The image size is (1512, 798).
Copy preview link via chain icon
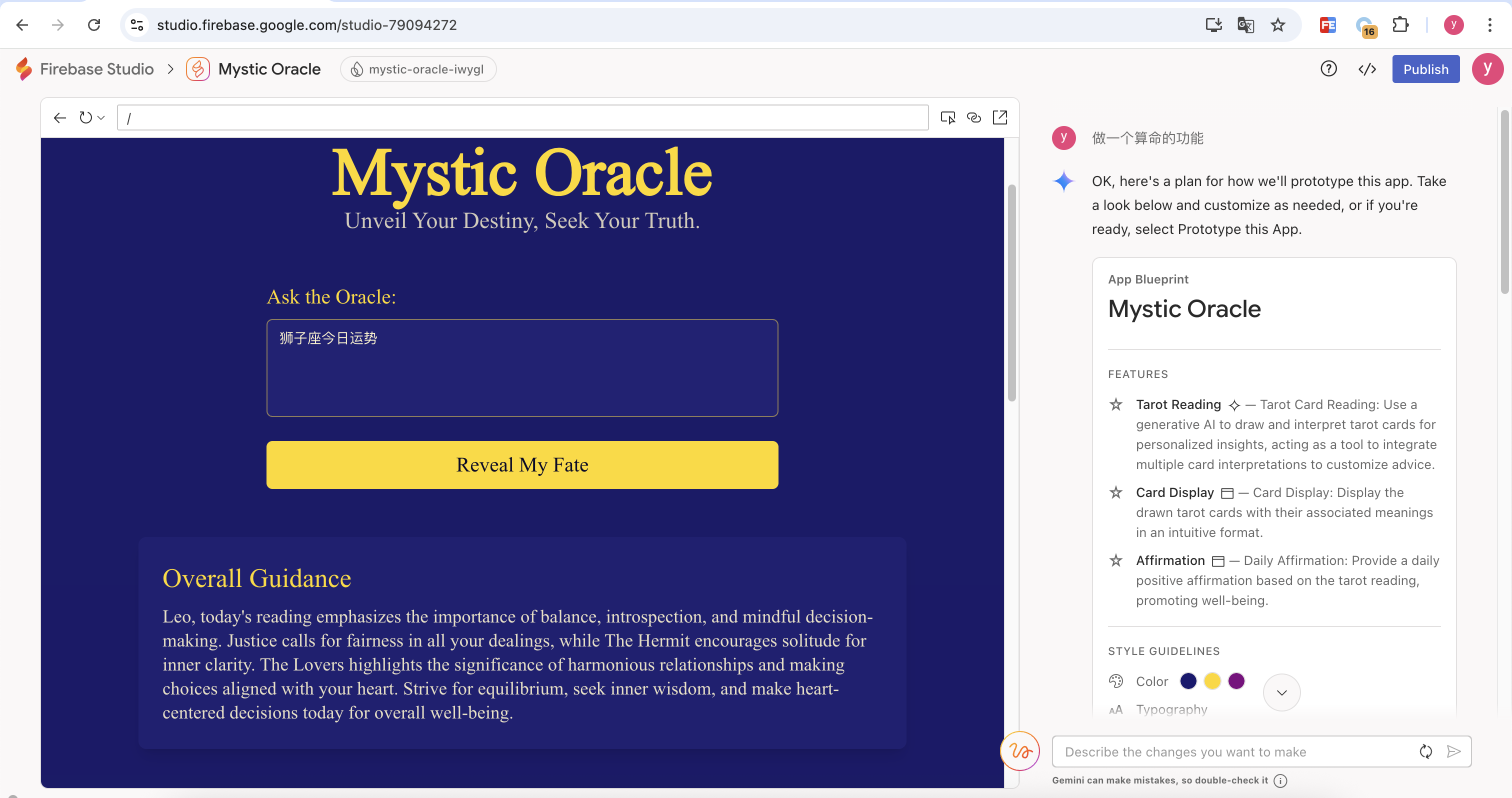pos(974,118)
